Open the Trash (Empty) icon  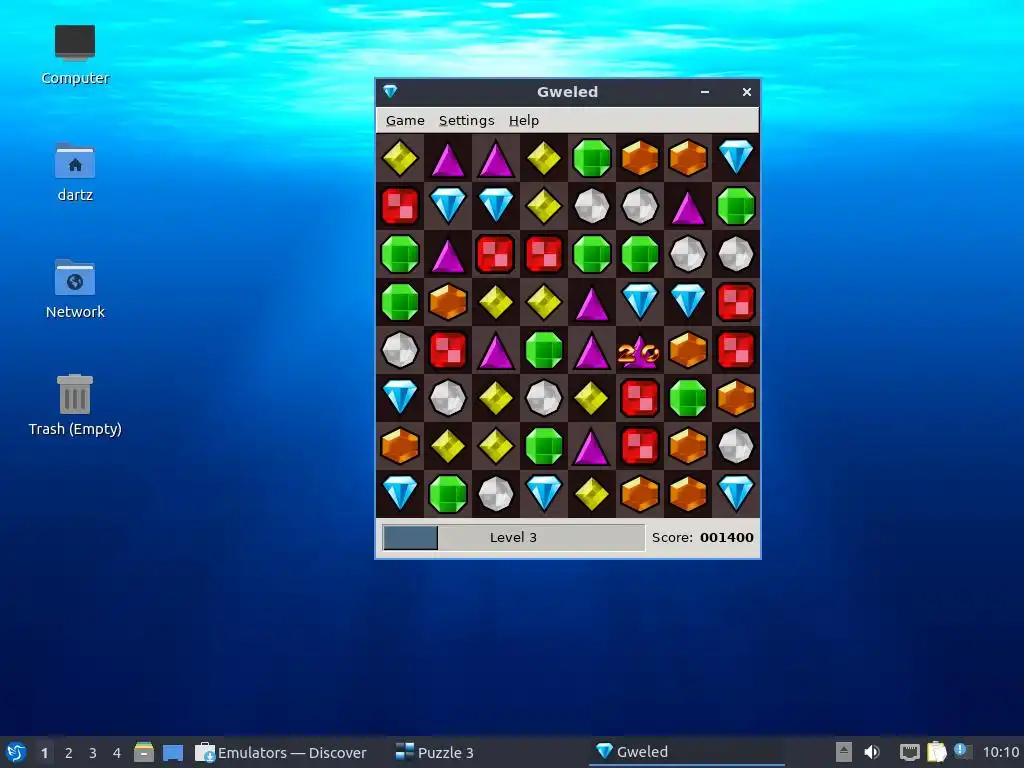tap(75, 406)
